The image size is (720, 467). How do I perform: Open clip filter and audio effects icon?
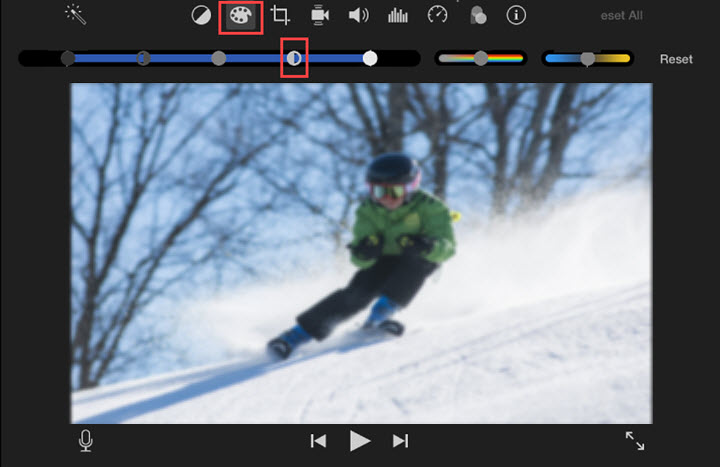[x=478, y=15]
